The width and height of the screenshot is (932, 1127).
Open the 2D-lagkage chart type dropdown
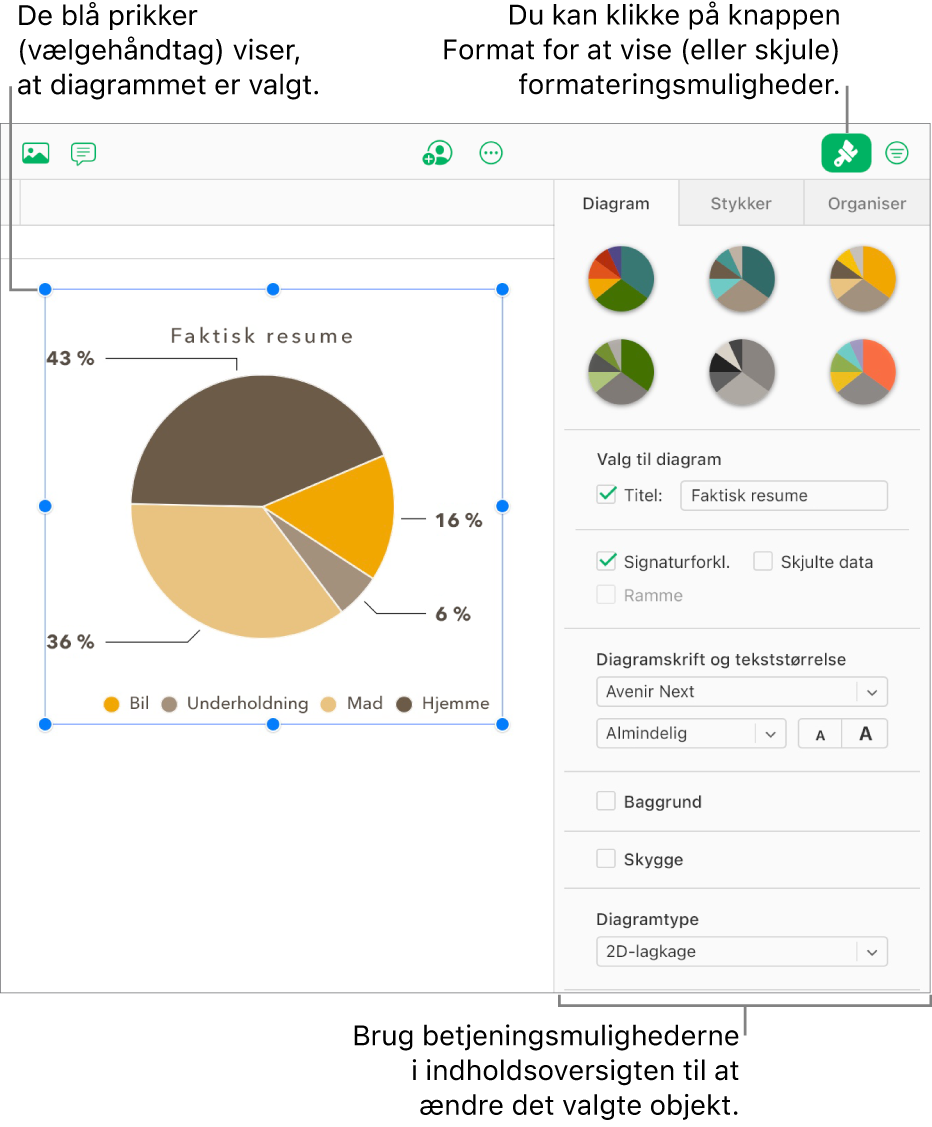pyautogui.click(x=742, y=952)
